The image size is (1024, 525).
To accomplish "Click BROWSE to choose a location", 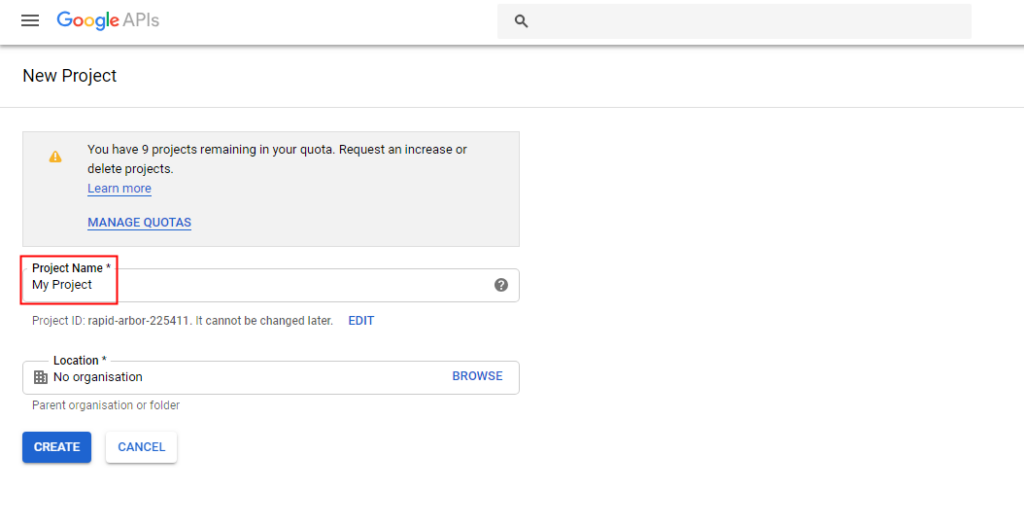I will click(477, 376).
